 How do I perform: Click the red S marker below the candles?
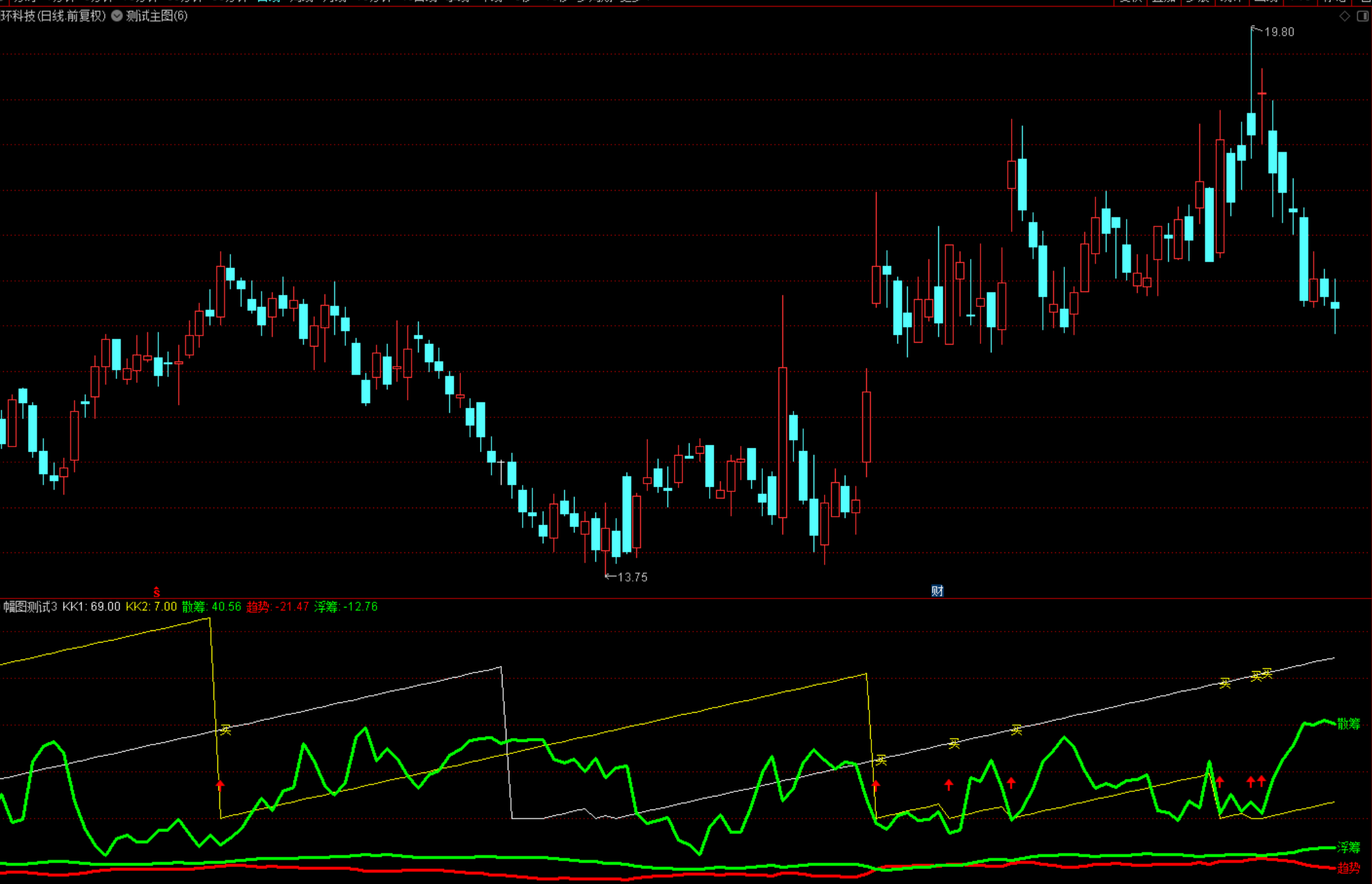pos(156,592)
